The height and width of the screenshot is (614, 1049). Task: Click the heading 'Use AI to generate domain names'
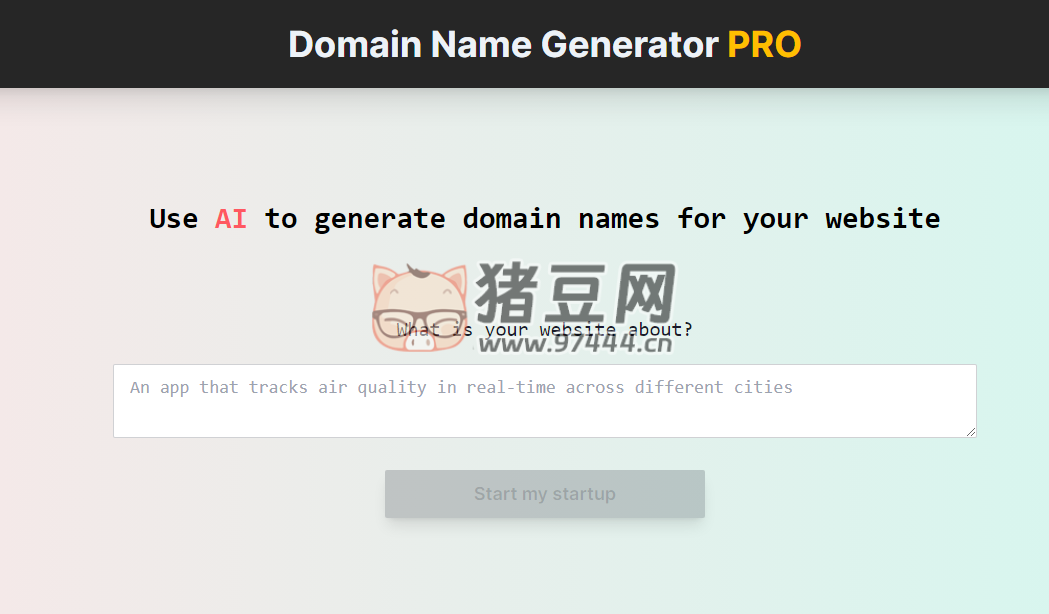click(x=544, y=218)
